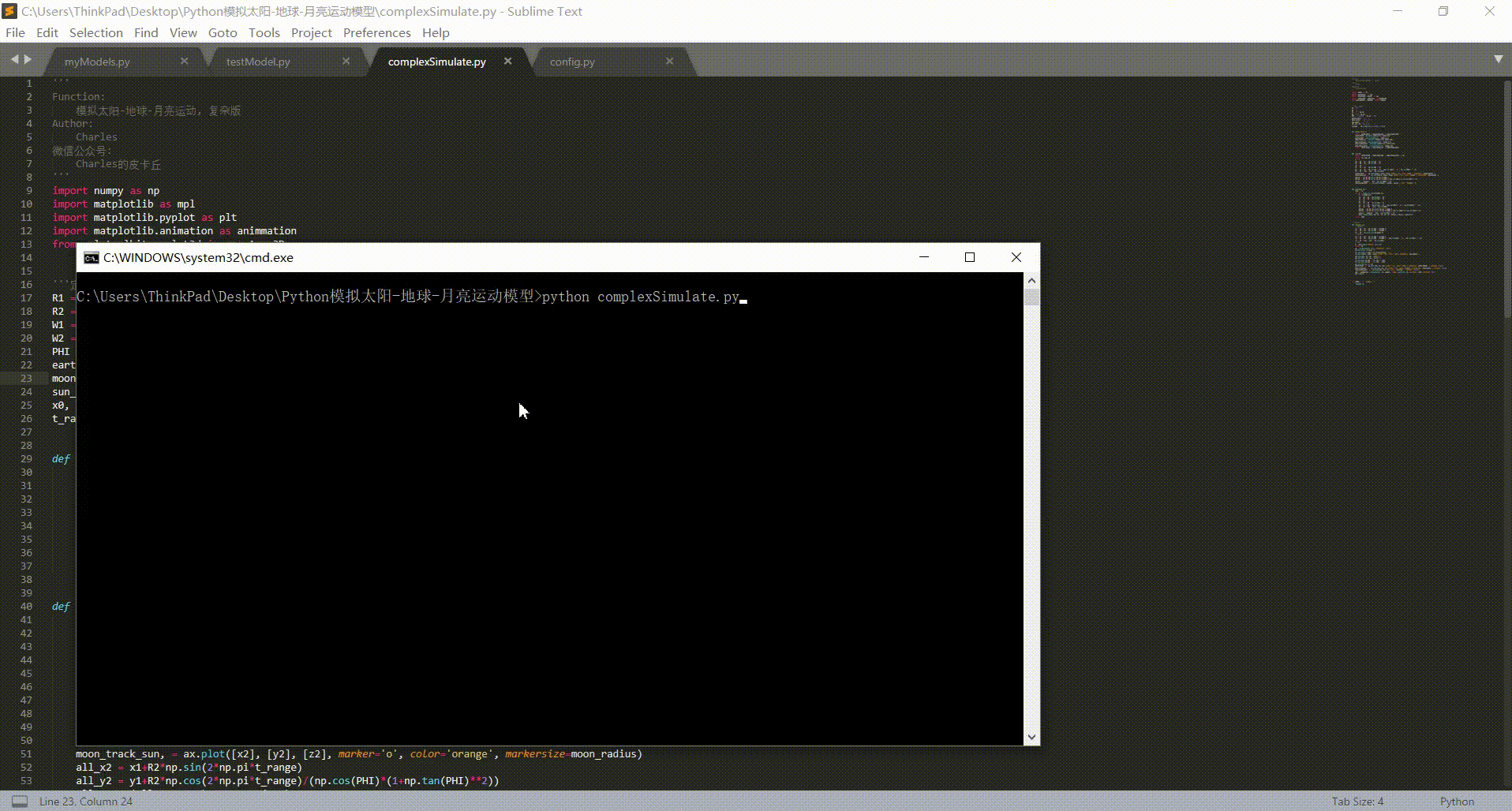Click the cmd vertical scrollbar thumb
Image resolution: width=1512 pixels, height=811 pixels.
coord(1031,297)
